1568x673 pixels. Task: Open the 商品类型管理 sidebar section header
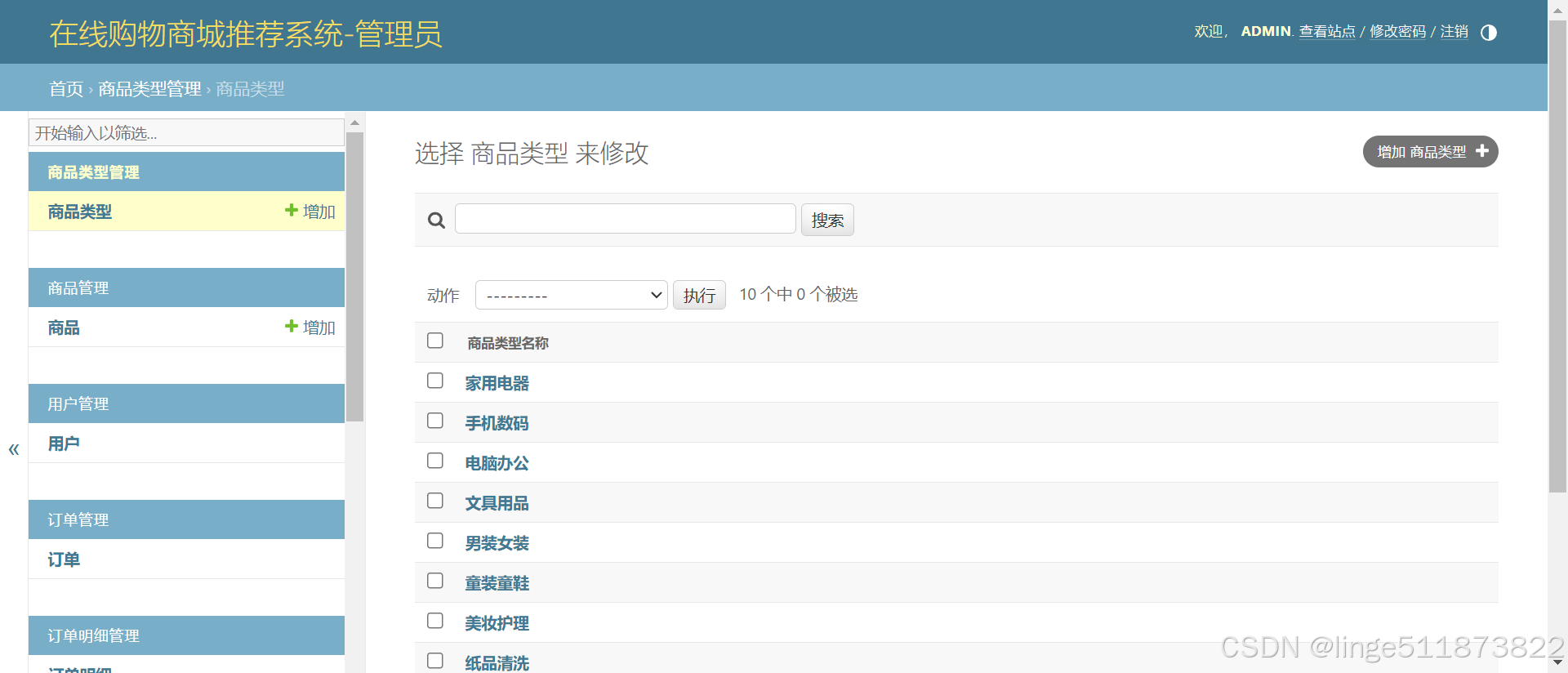point(93,172)
